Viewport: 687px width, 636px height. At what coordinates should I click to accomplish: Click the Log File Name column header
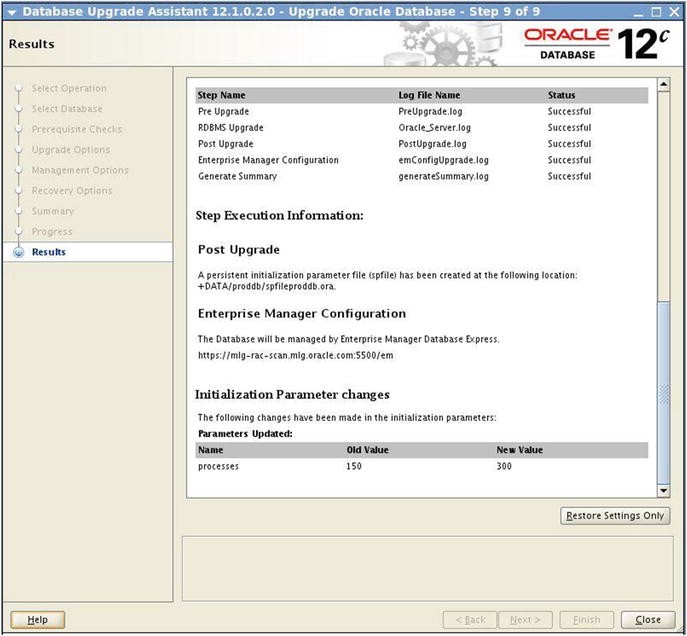tap(429, 95)
